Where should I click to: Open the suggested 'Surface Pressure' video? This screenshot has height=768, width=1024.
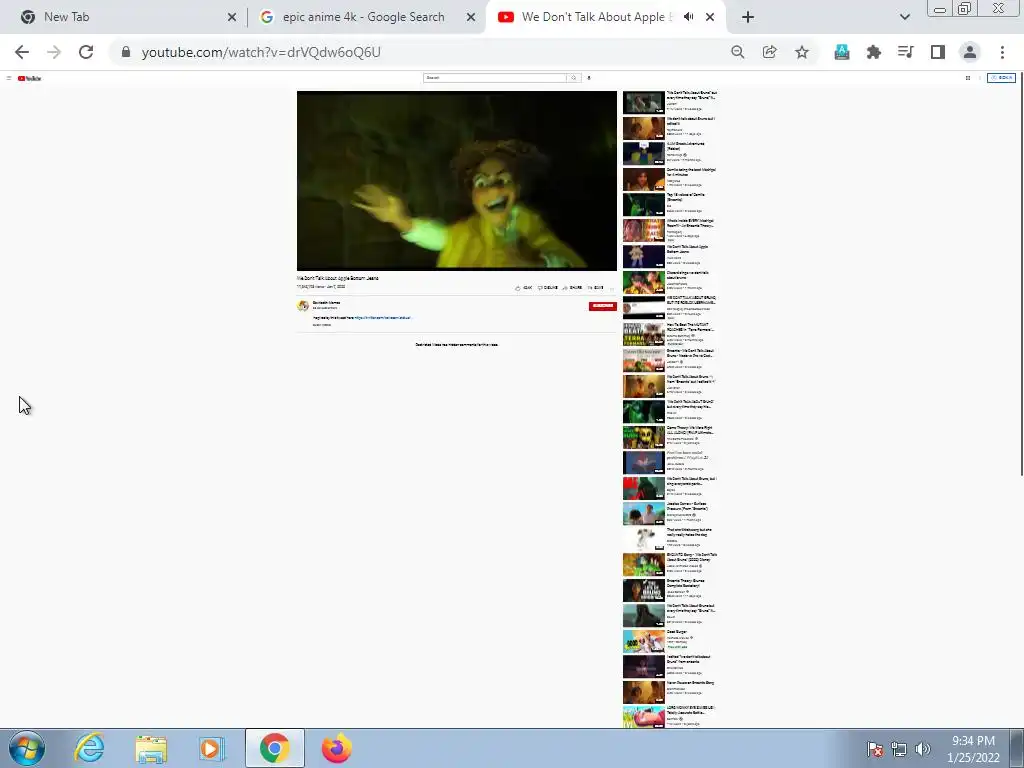[x=670, y=513]
